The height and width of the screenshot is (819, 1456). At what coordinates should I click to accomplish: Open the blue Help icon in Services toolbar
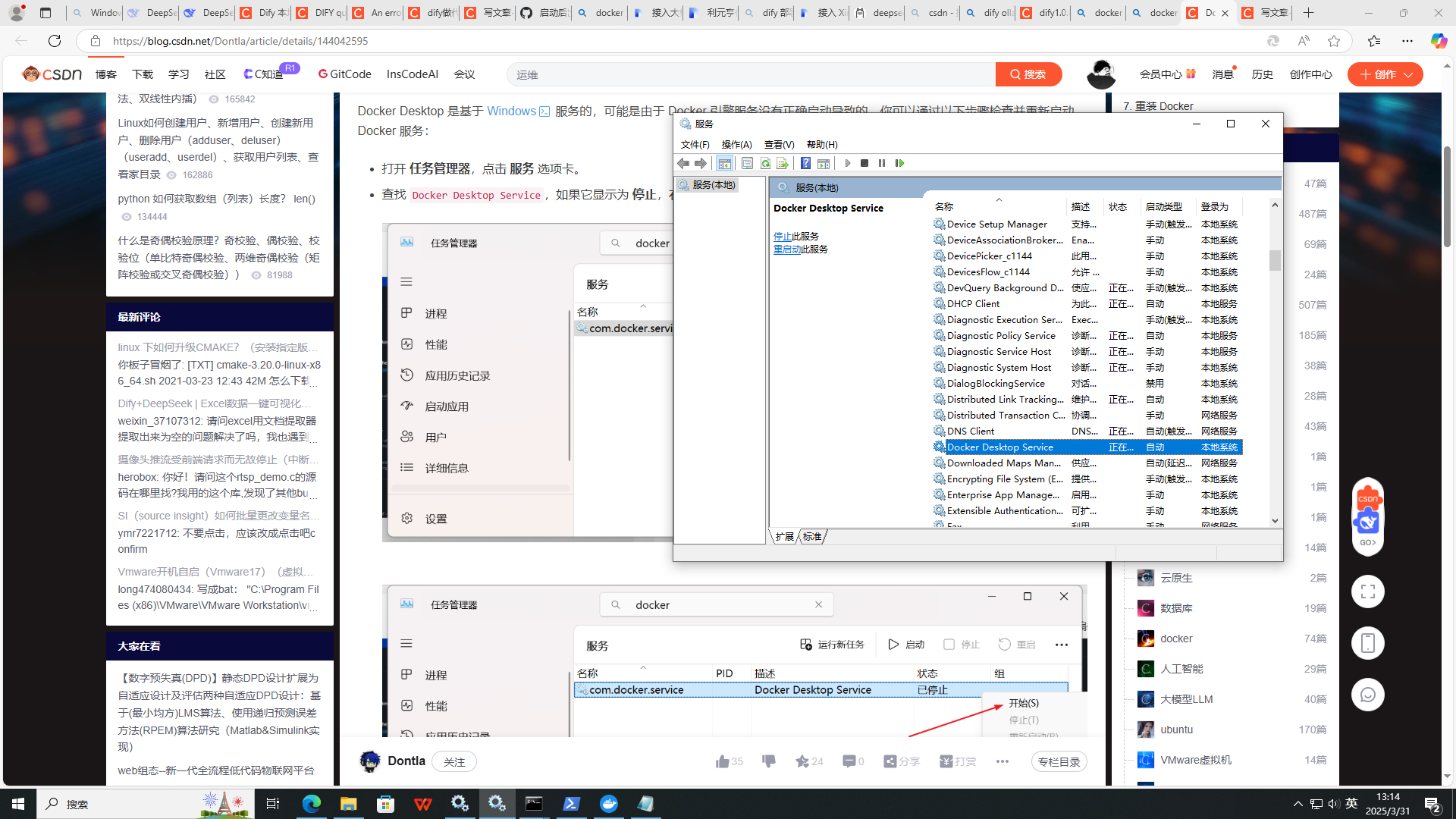tap(805, 163)
